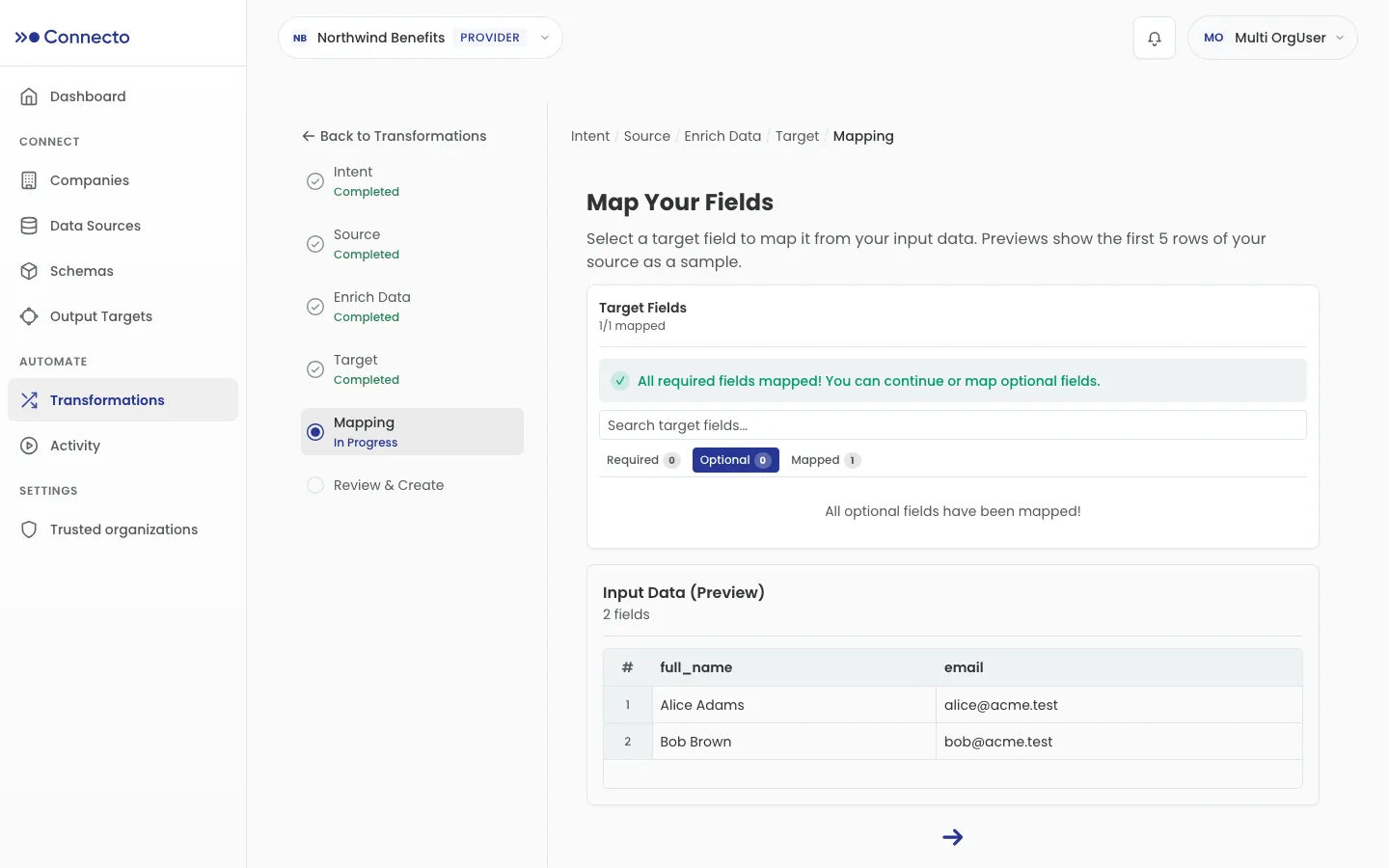Expand the Northwind Benefits organization chevron

click(545, 38)
